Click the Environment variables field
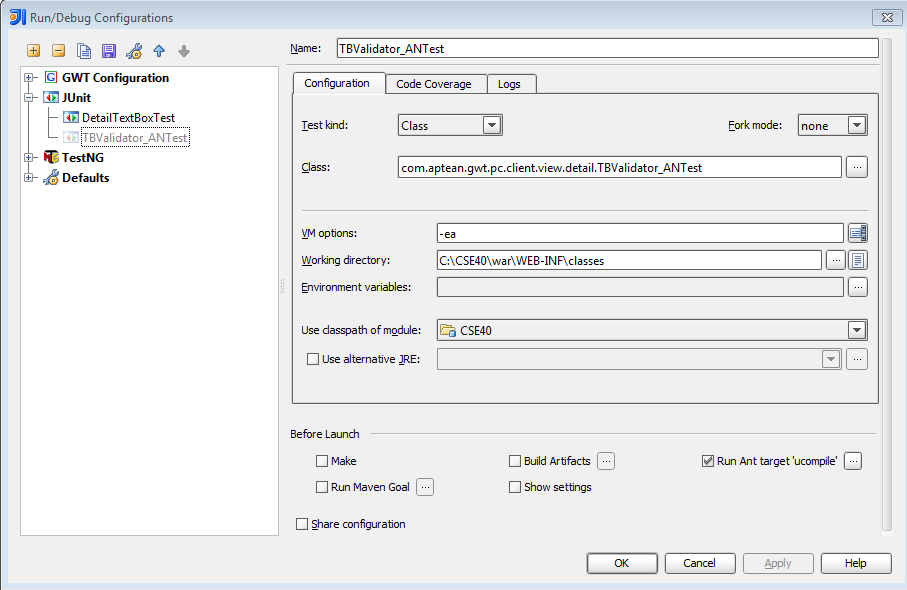The image size is (907, 590). 640,287
